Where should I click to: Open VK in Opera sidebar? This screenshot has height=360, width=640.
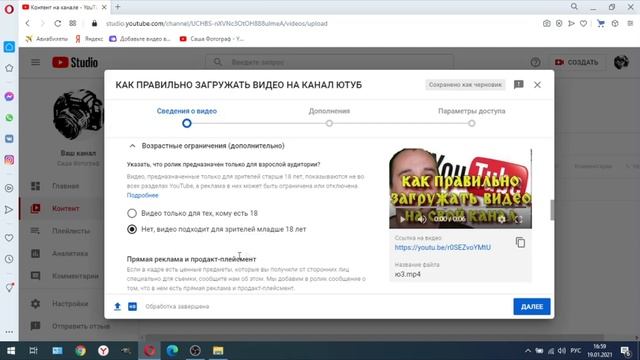(x=9, y=138)
